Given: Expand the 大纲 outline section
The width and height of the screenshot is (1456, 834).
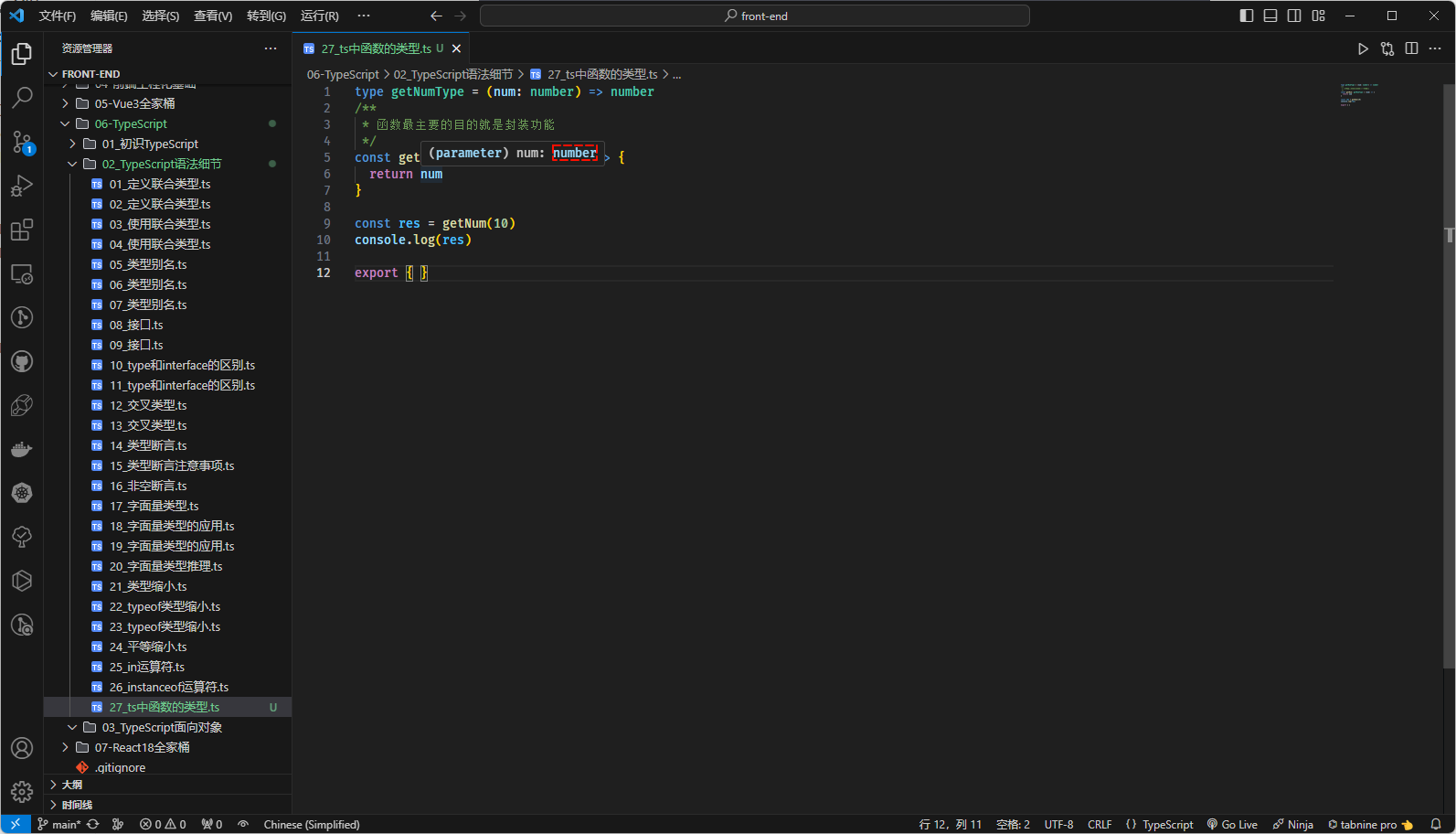Looking at the screenshot, I should (72, 785).
